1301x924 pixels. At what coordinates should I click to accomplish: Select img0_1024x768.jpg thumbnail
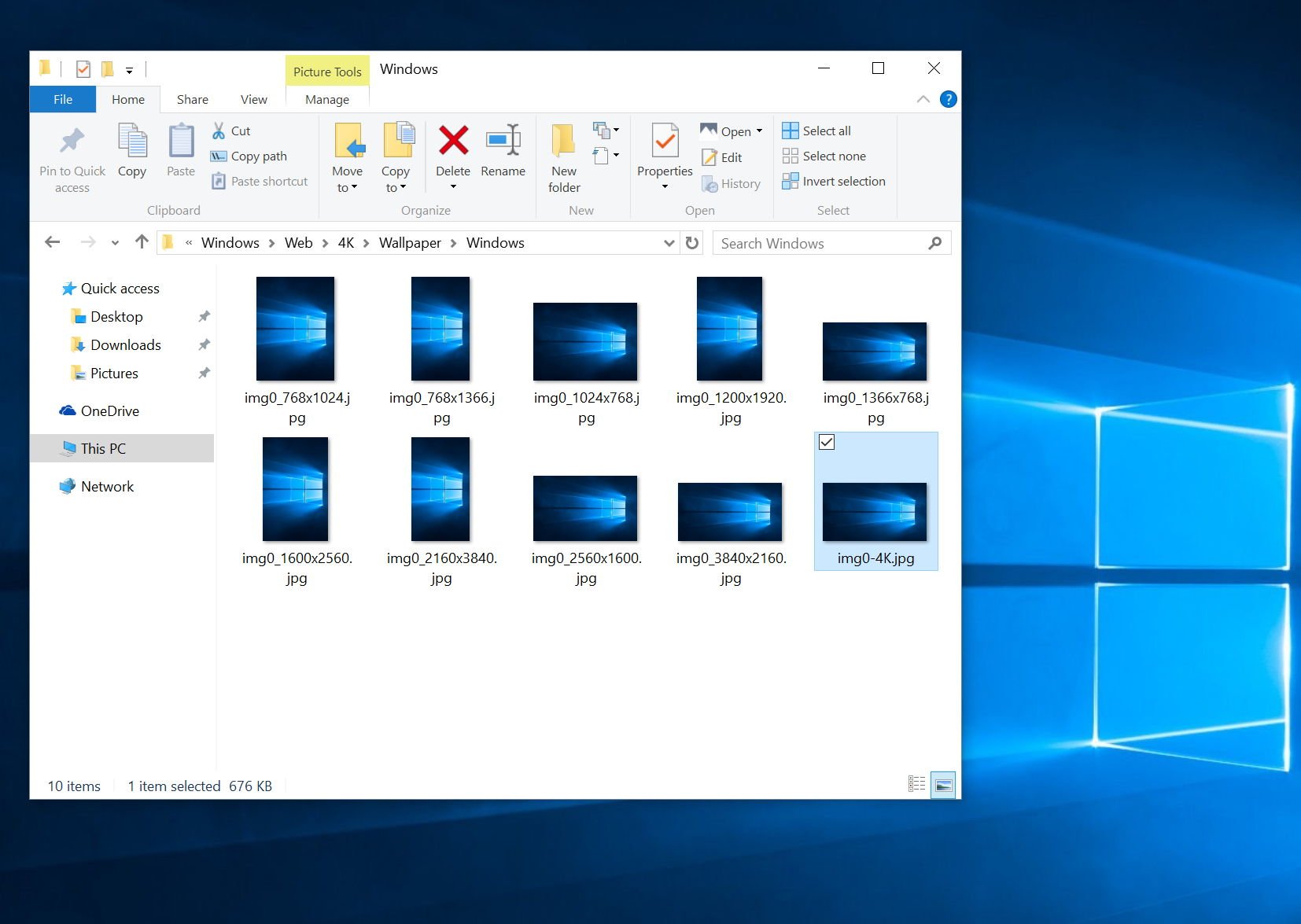[585, 341]
